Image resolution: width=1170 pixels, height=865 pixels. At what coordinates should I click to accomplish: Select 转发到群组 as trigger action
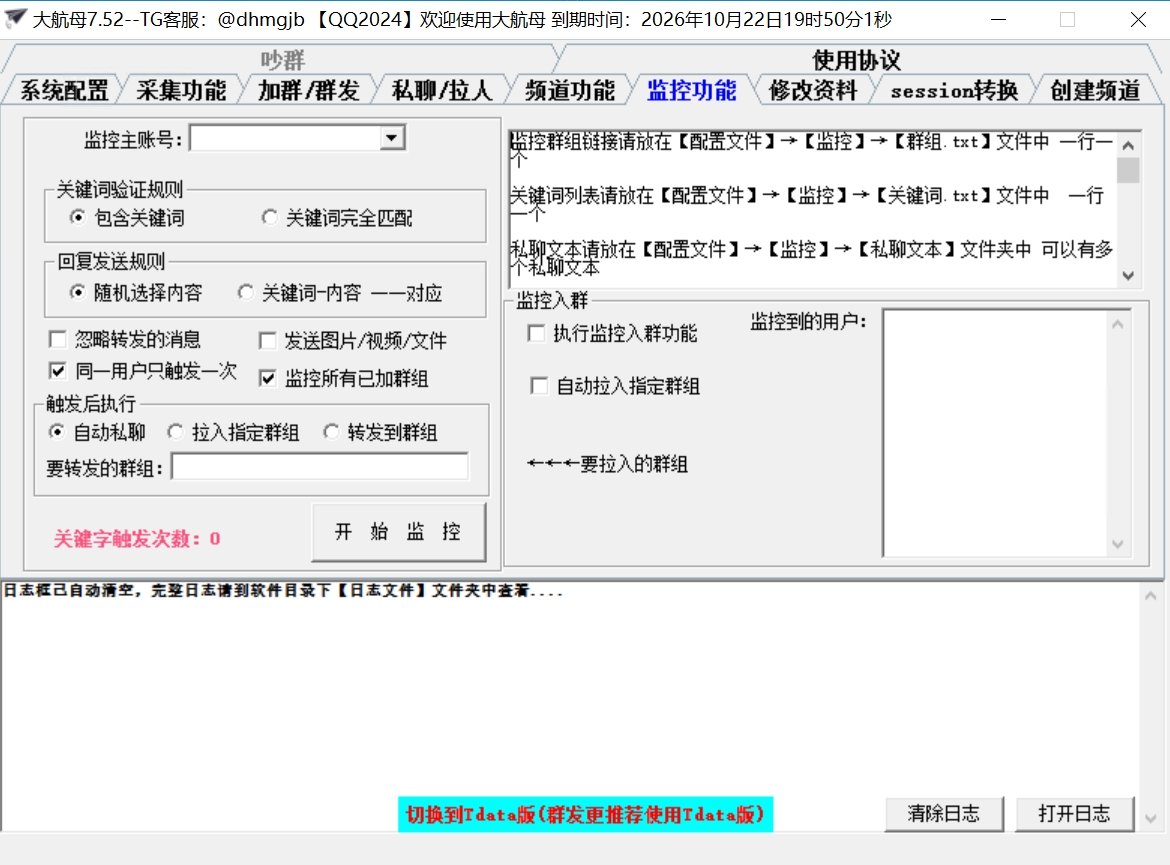click(331, 432)
